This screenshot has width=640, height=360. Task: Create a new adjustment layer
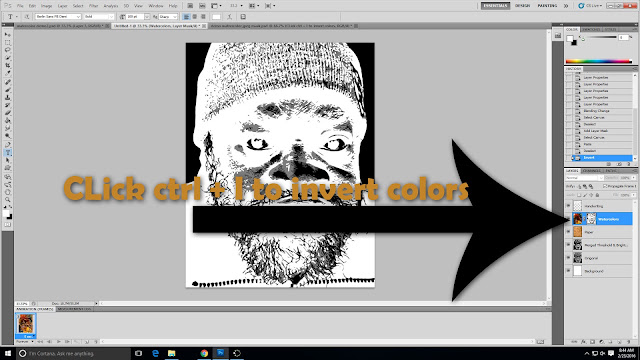[602, 342]
